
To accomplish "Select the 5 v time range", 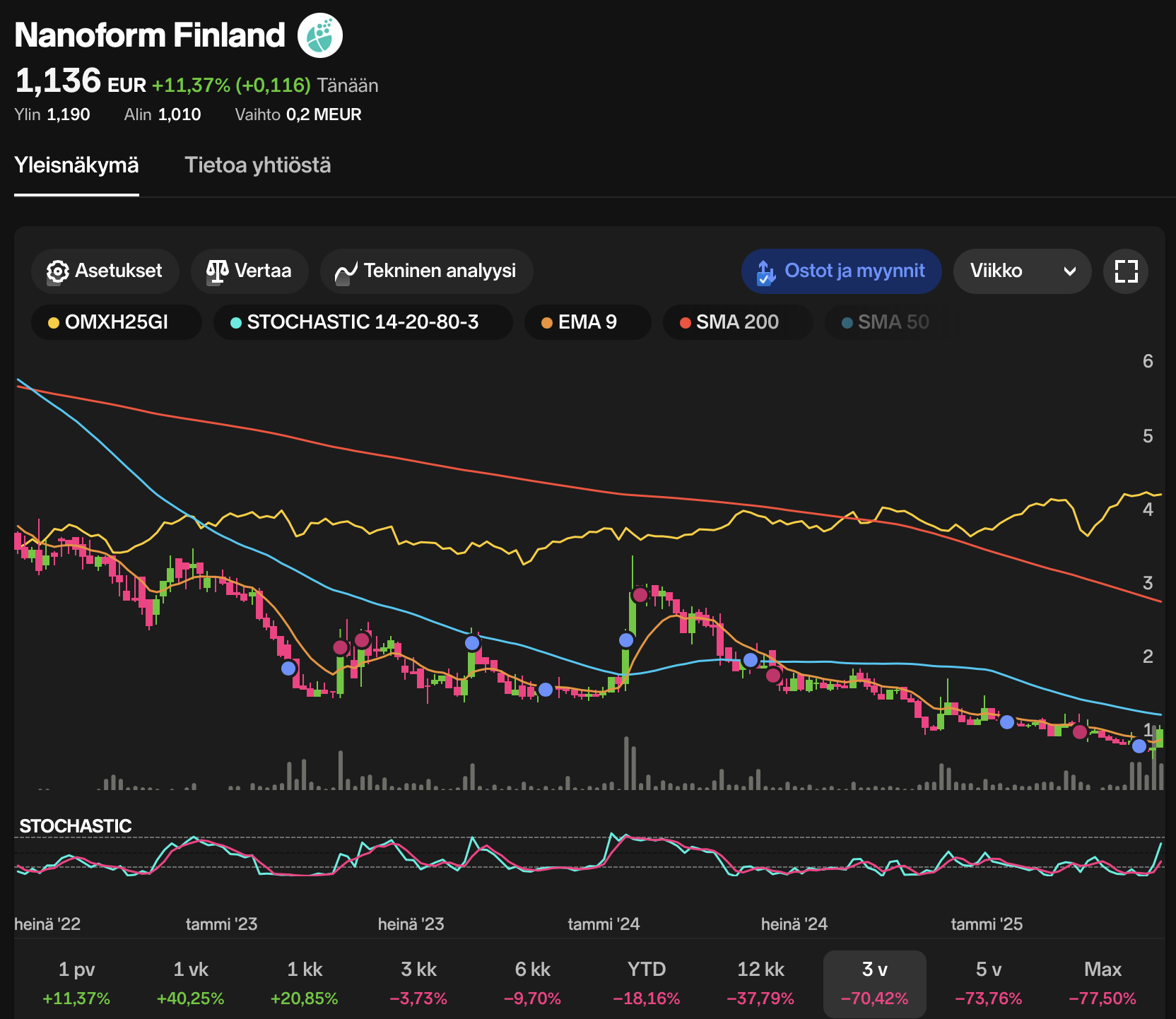I will (989, 984).
